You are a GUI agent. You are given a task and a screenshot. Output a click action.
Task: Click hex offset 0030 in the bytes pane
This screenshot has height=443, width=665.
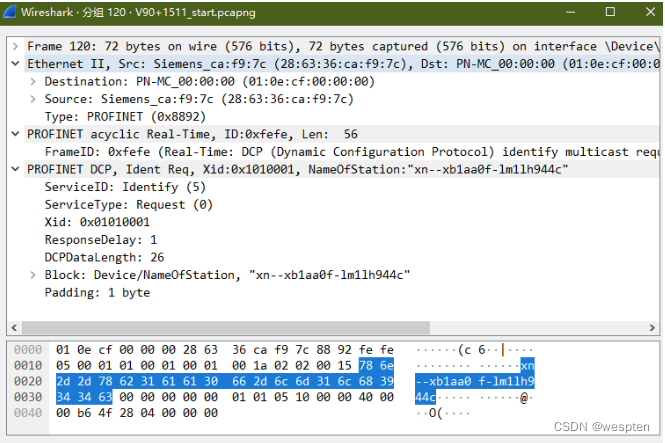point(28,397)
